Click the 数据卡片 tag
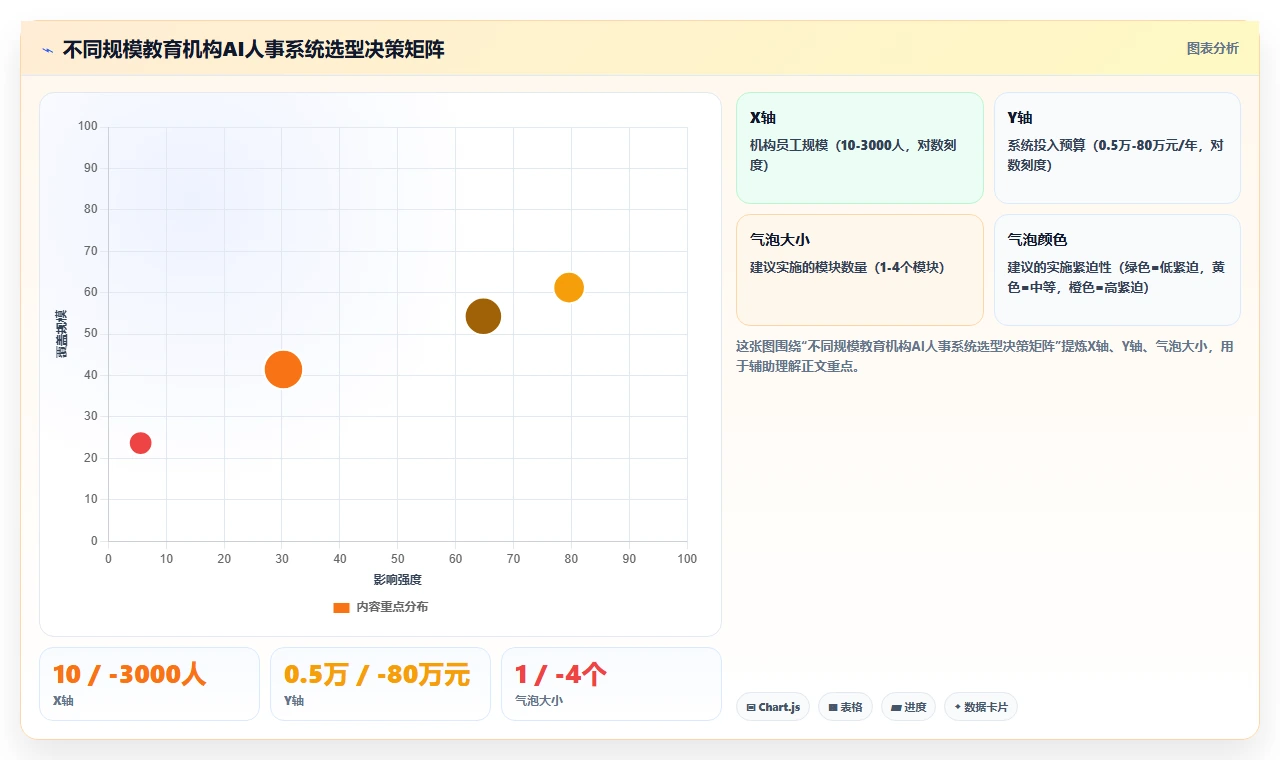The height and width of the screenshot is (760, 1280). point(980,707)
